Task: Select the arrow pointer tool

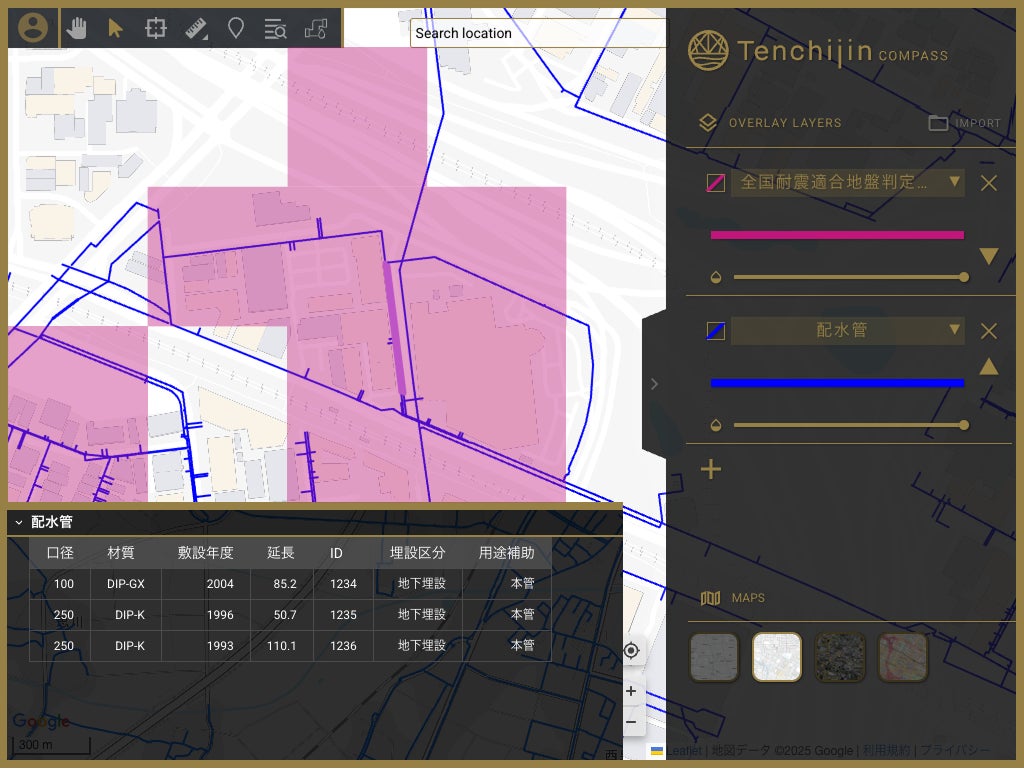Action: [x=115, y=28]
